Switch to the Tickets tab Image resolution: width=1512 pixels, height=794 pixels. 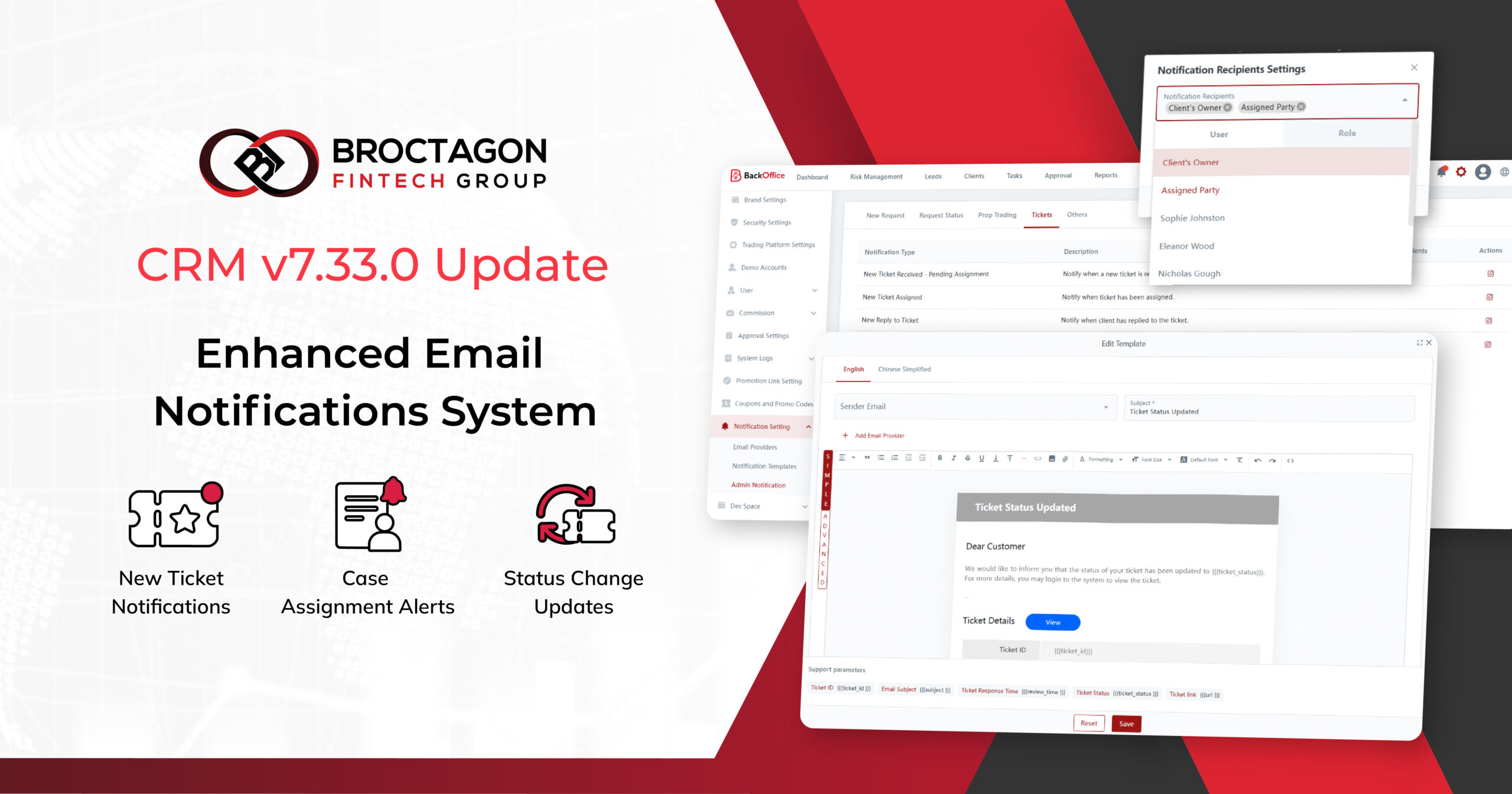1039,214
